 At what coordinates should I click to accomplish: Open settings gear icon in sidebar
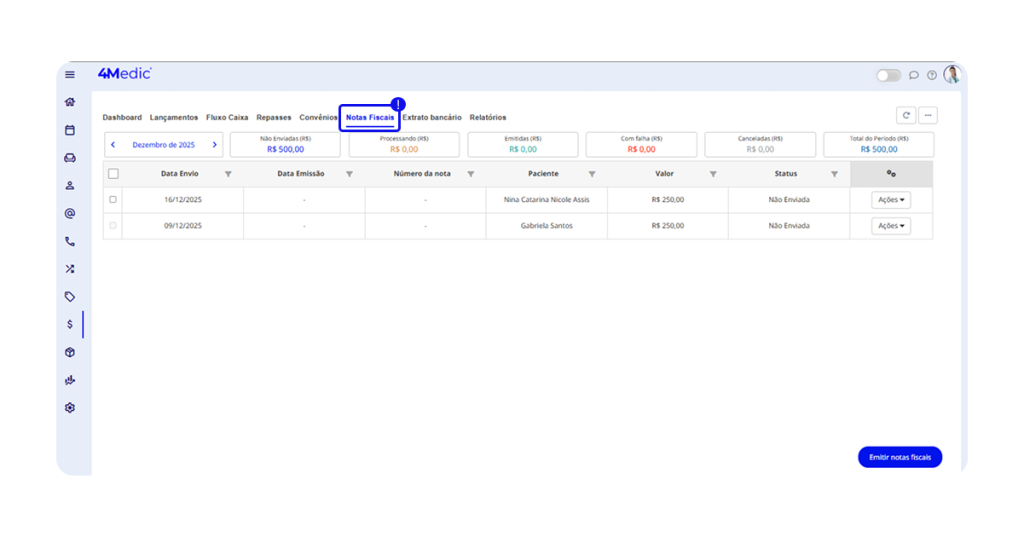click(70, 408)
